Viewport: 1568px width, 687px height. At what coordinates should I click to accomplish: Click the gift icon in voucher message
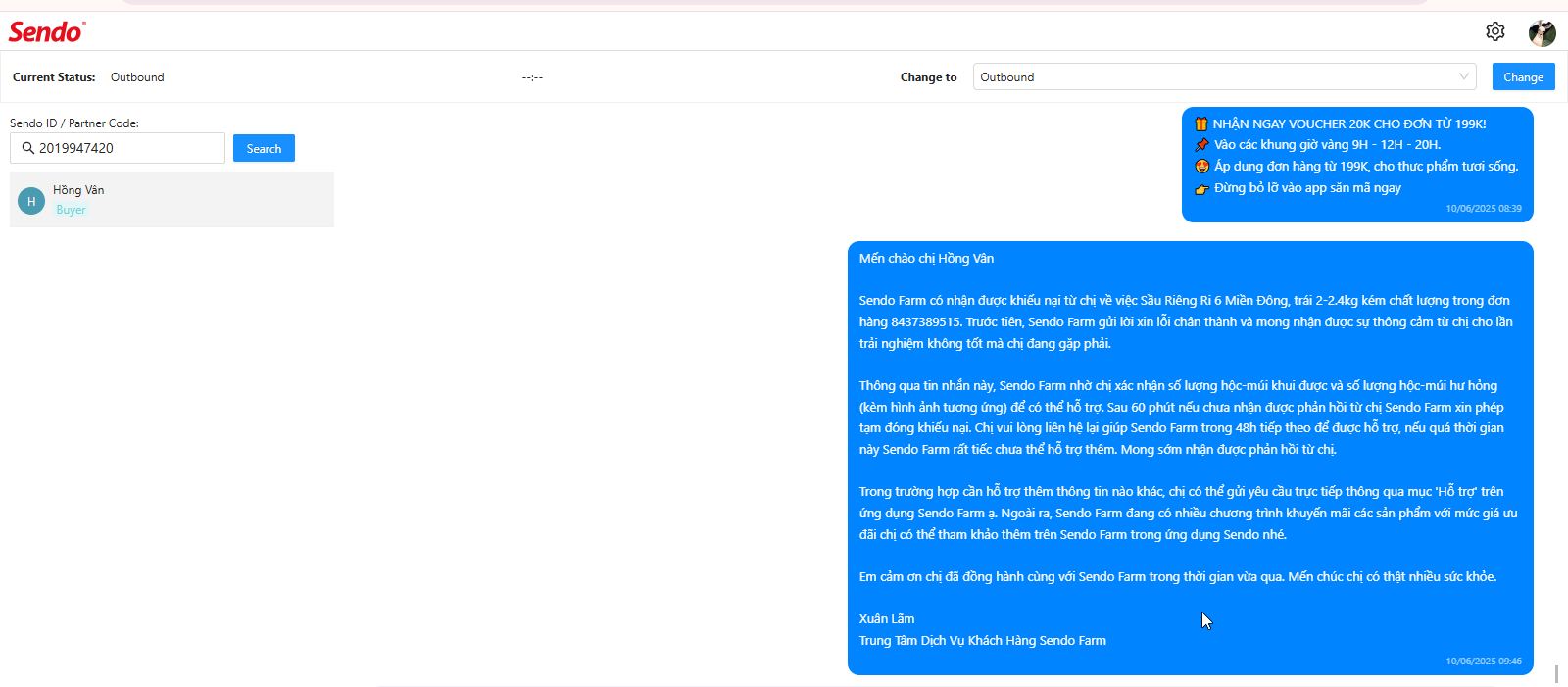point(1201,123)
